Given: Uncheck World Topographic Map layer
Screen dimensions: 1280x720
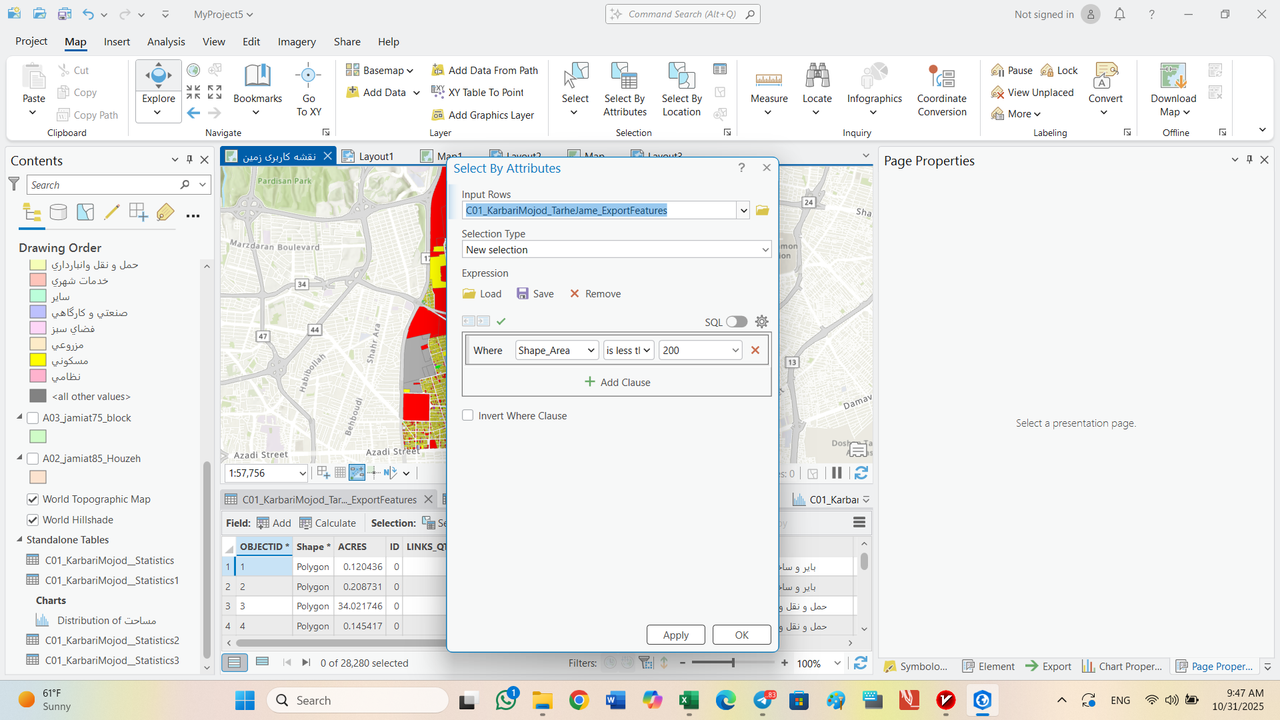Looking at the screenshot, I should [33, 499].
